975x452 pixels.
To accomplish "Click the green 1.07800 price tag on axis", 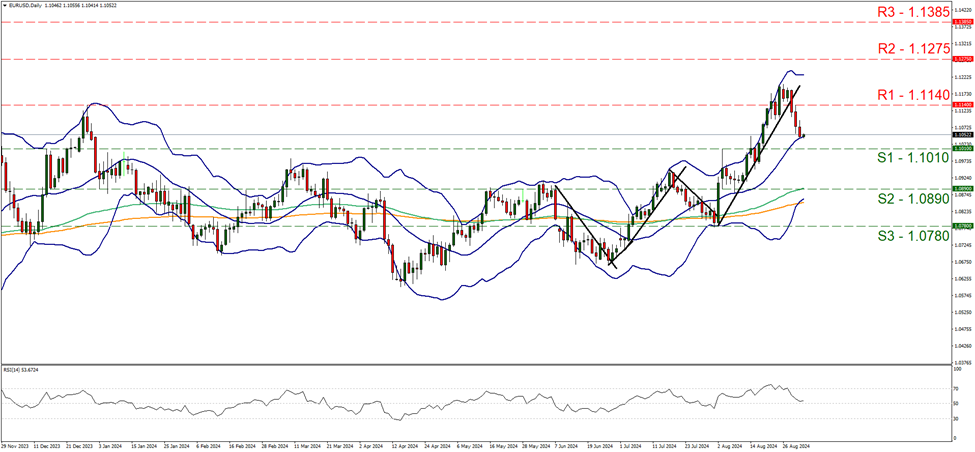I will click(958, 226).
